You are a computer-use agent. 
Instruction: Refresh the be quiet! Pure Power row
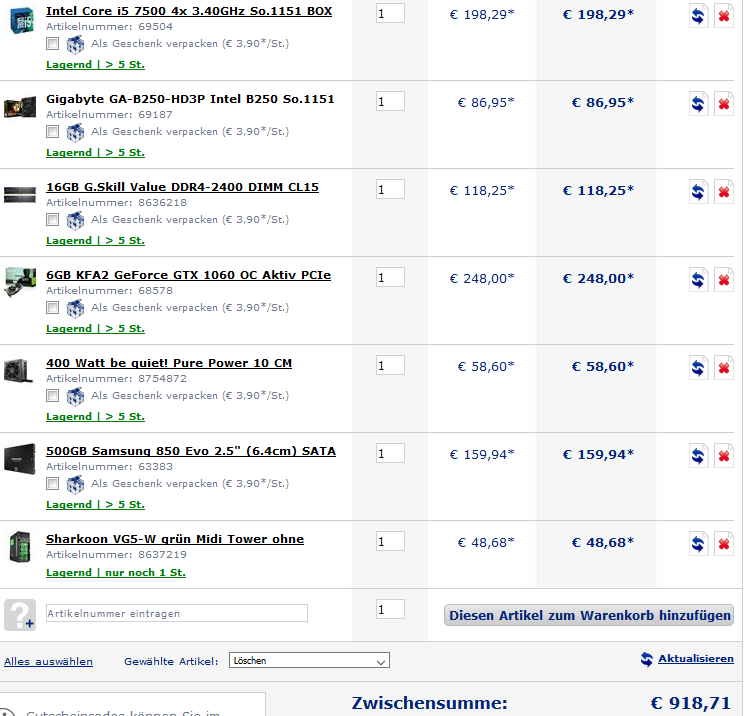698,368
